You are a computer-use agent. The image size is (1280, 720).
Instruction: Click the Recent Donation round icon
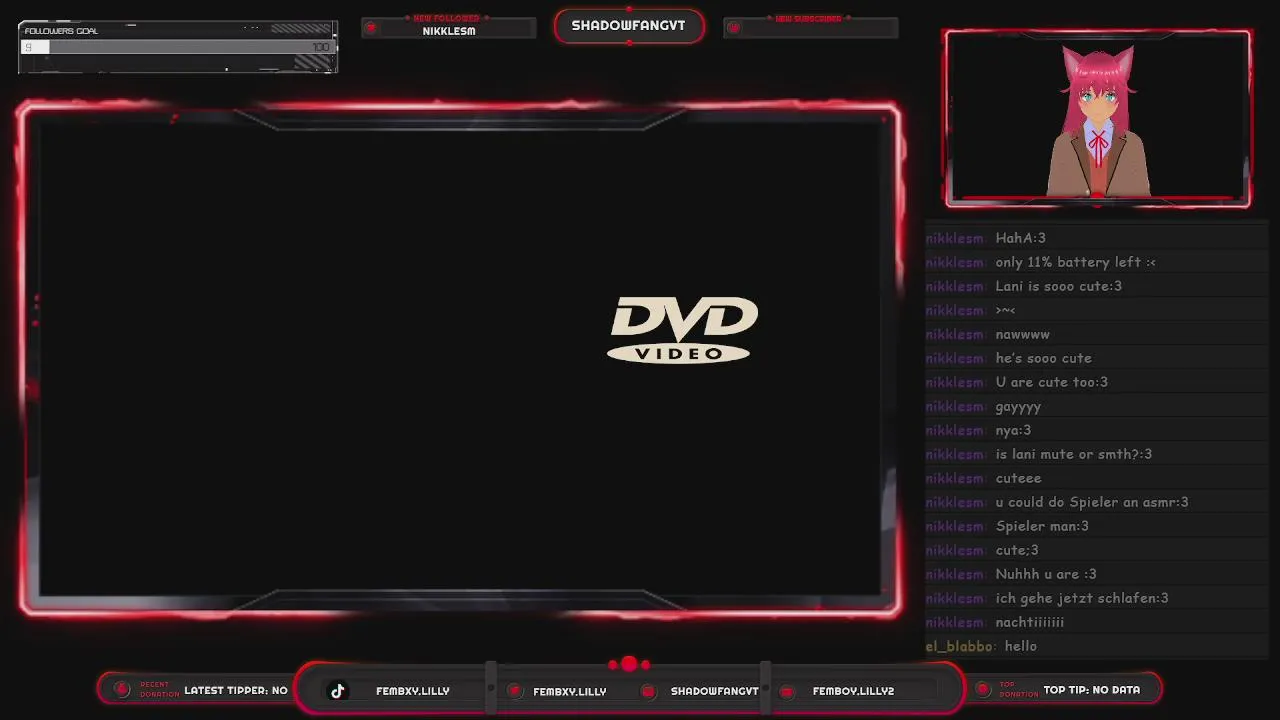[122, 689]
